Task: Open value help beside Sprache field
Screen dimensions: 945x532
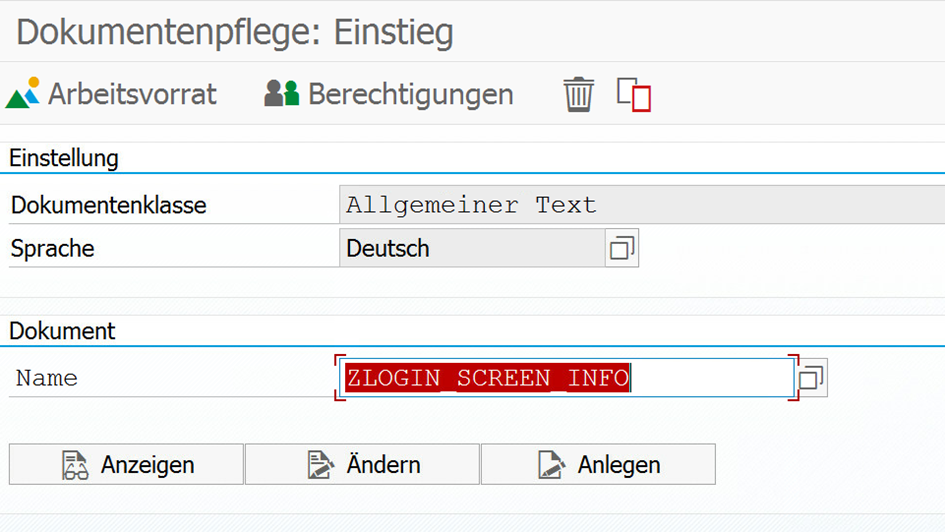Action: 622,248
